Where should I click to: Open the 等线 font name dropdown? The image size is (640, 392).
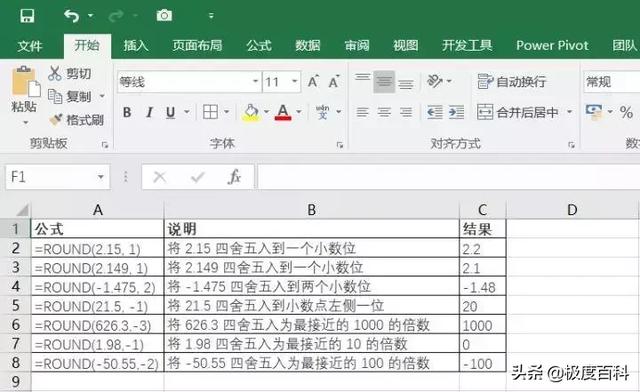click(255, 82)
